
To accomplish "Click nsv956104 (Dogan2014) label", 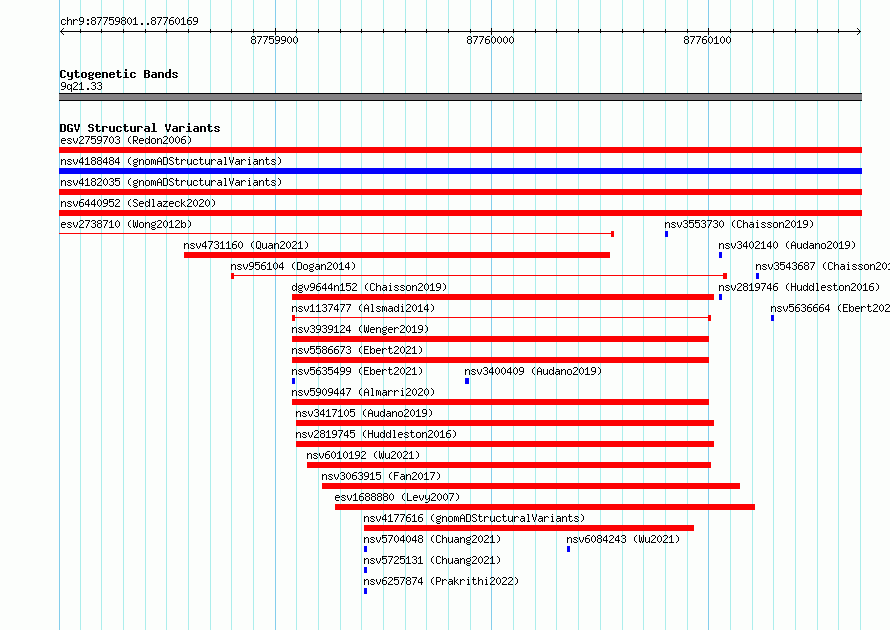I will tap(293, 266).
